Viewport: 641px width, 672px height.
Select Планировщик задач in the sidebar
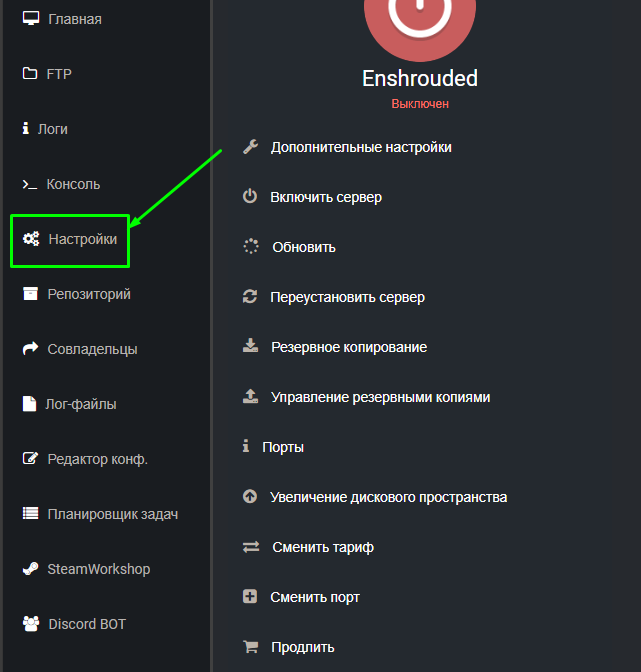coord(112,514)
